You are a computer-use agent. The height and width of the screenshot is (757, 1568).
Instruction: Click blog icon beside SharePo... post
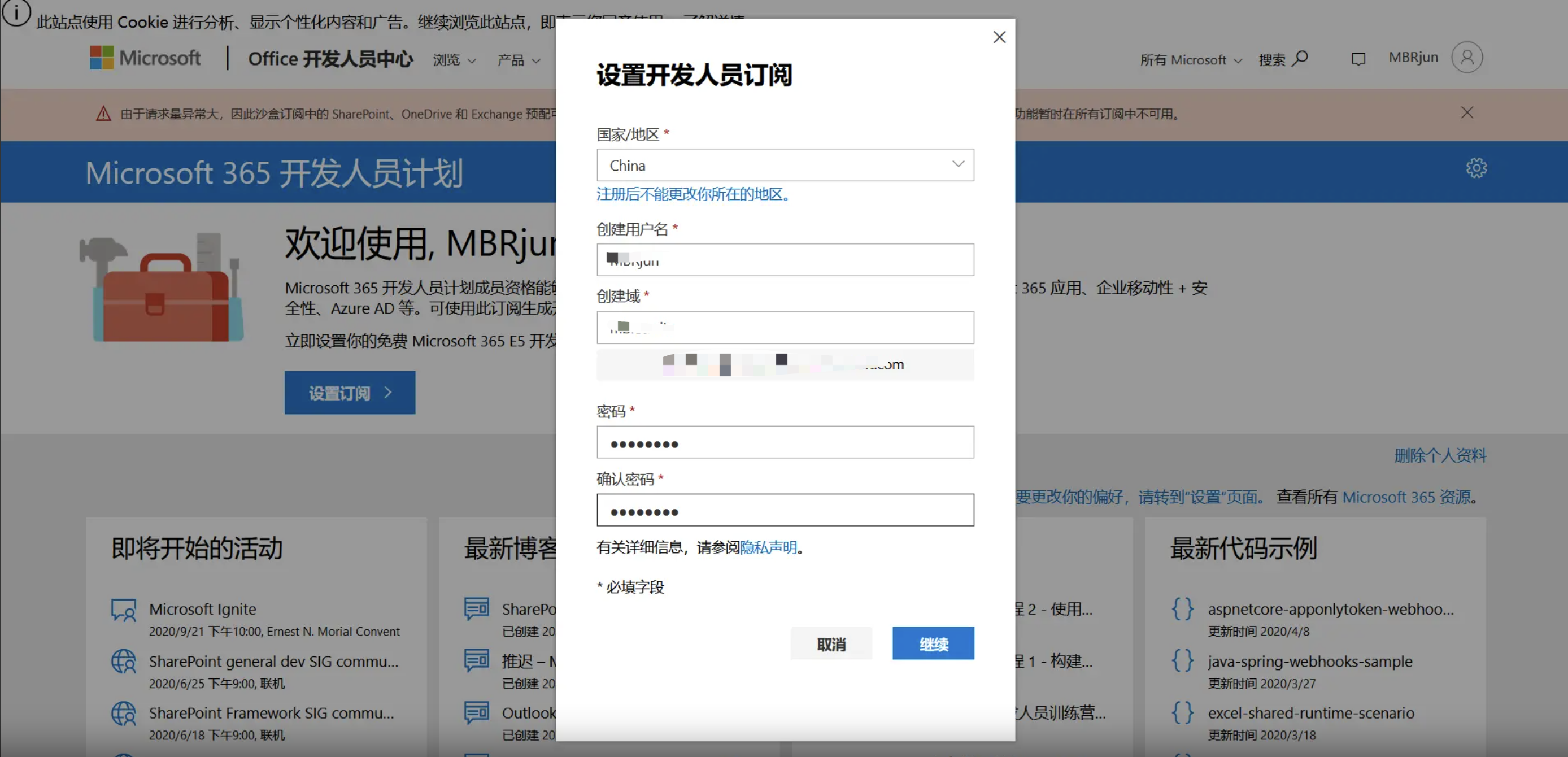pos(477,608)
